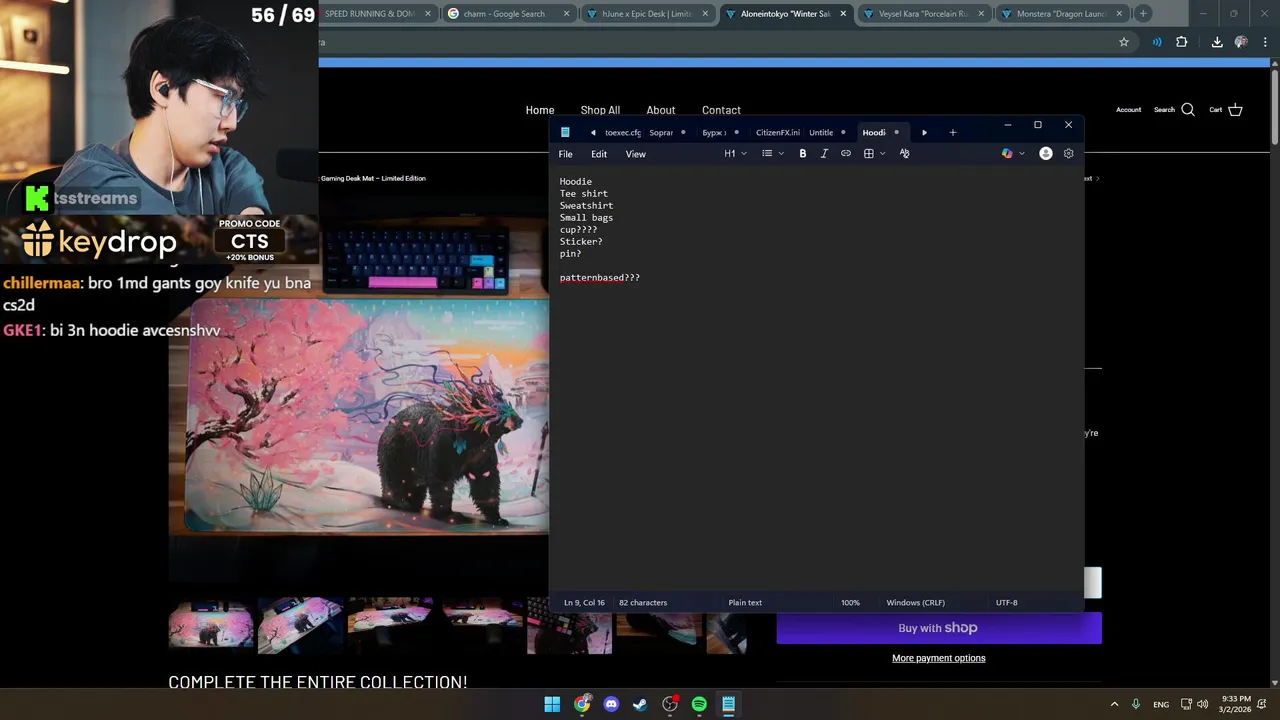Viewport: 1280px width, 720px height.
Task: Switch to the toexec.cfg Notepad tab
Action: (x=622, y=133)
